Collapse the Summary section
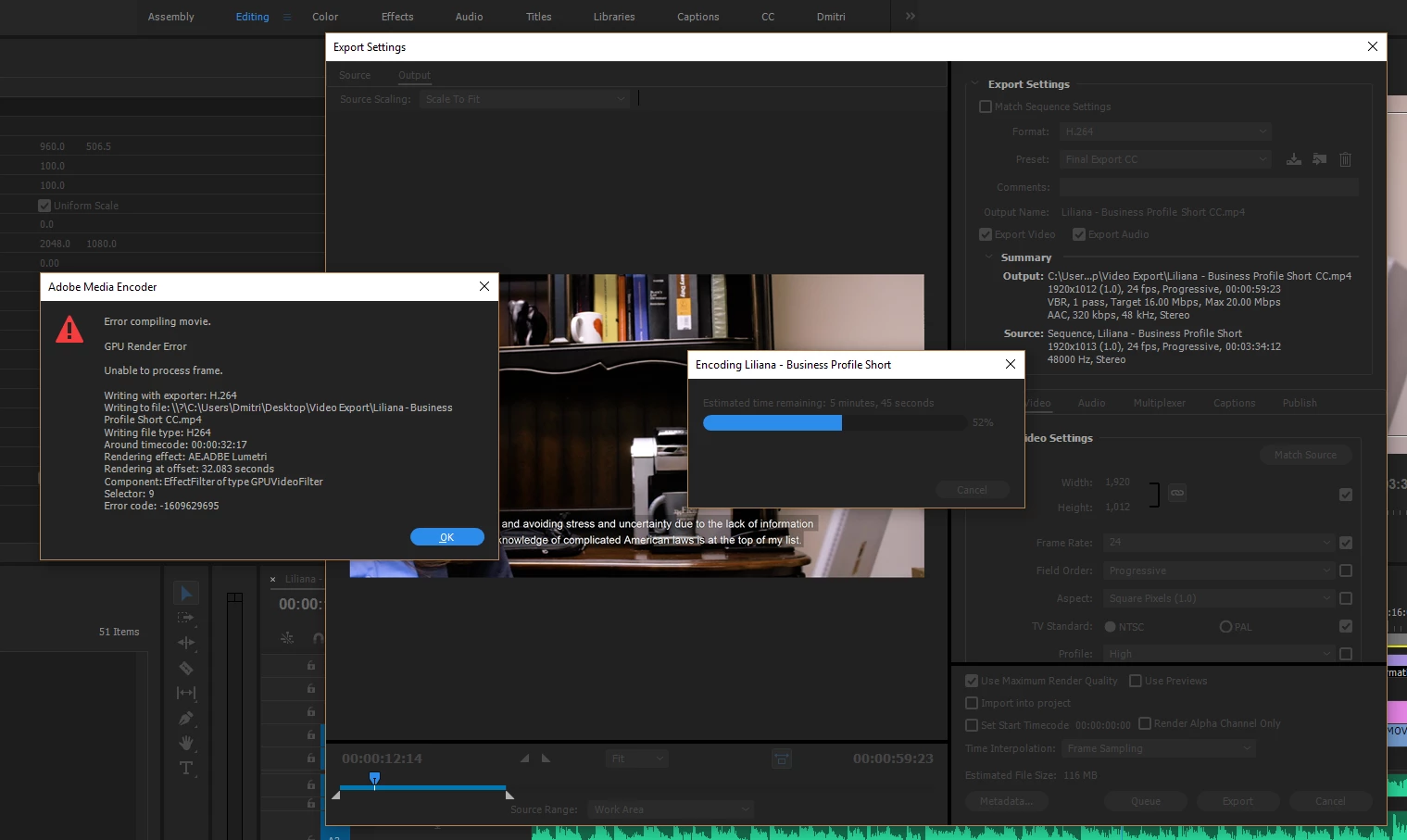The width and height of the screenshot is (1407, 840). (989, 257)
